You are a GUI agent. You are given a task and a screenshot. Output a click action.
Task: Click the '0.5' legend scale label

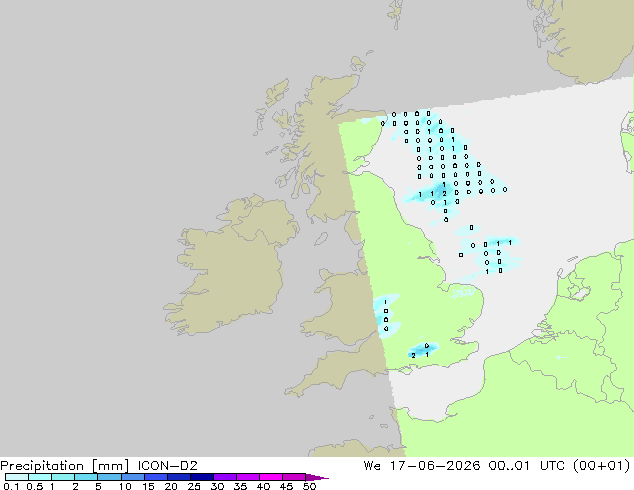click(x=35, y=486)
